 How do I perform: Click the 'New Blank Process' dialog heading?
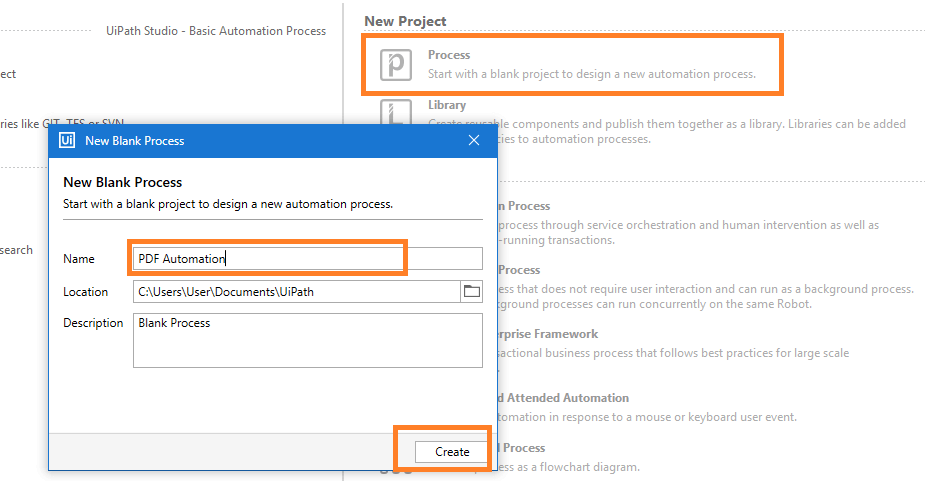(x=123, y=182)
